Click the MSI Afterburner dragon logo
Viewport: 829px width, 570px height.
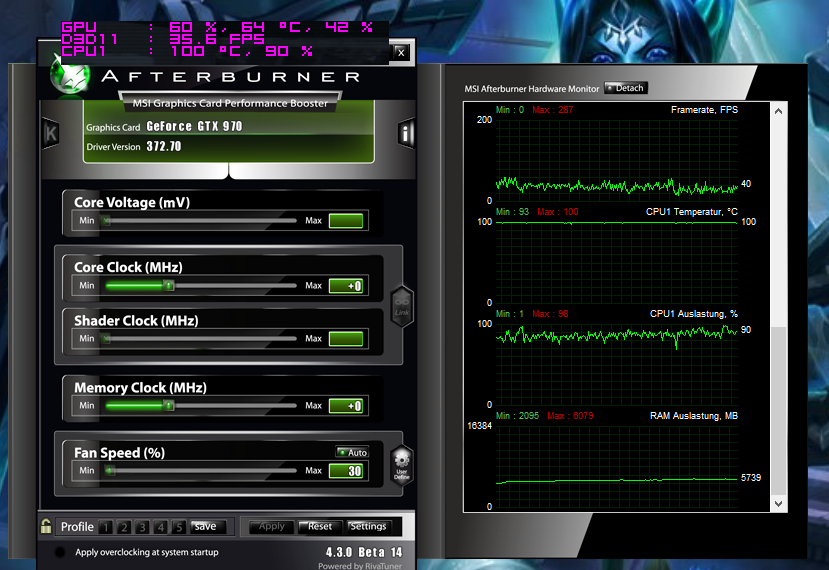pyautogui.click(x=70, y=76)
